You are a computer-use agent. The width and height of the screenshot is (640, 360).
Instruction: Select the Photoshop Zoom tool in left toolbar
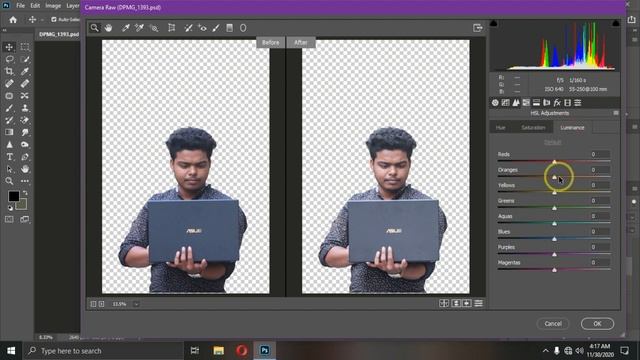pos(9,181)
